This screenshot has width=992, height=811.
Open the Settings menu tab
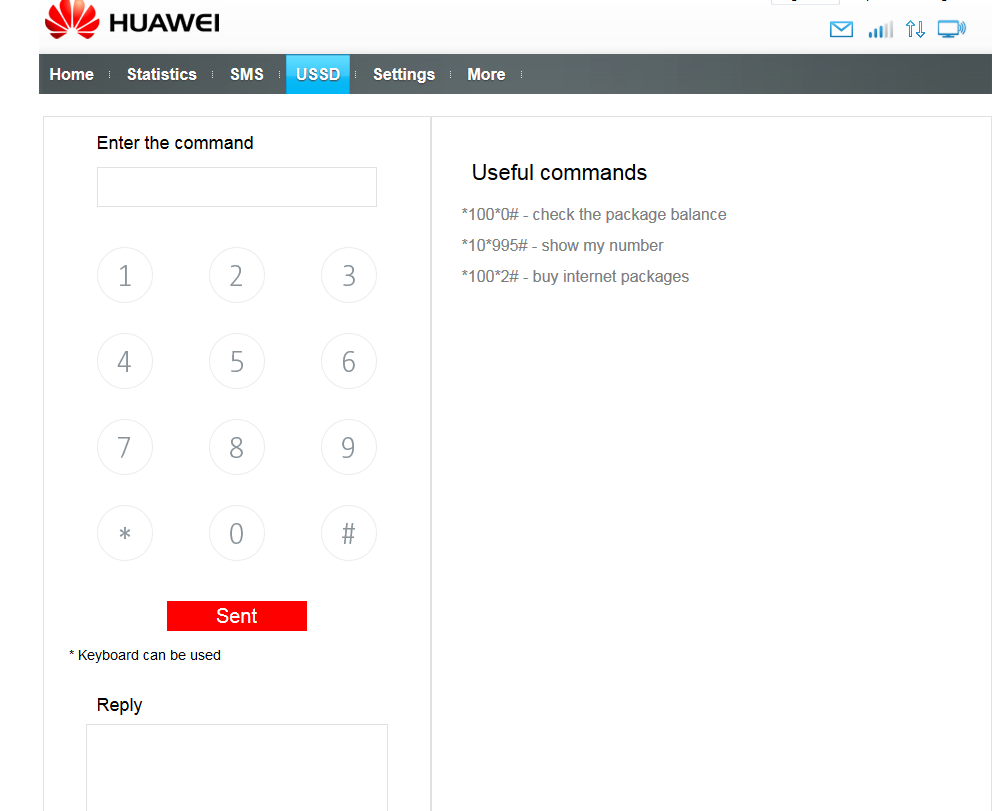(404, 75)
